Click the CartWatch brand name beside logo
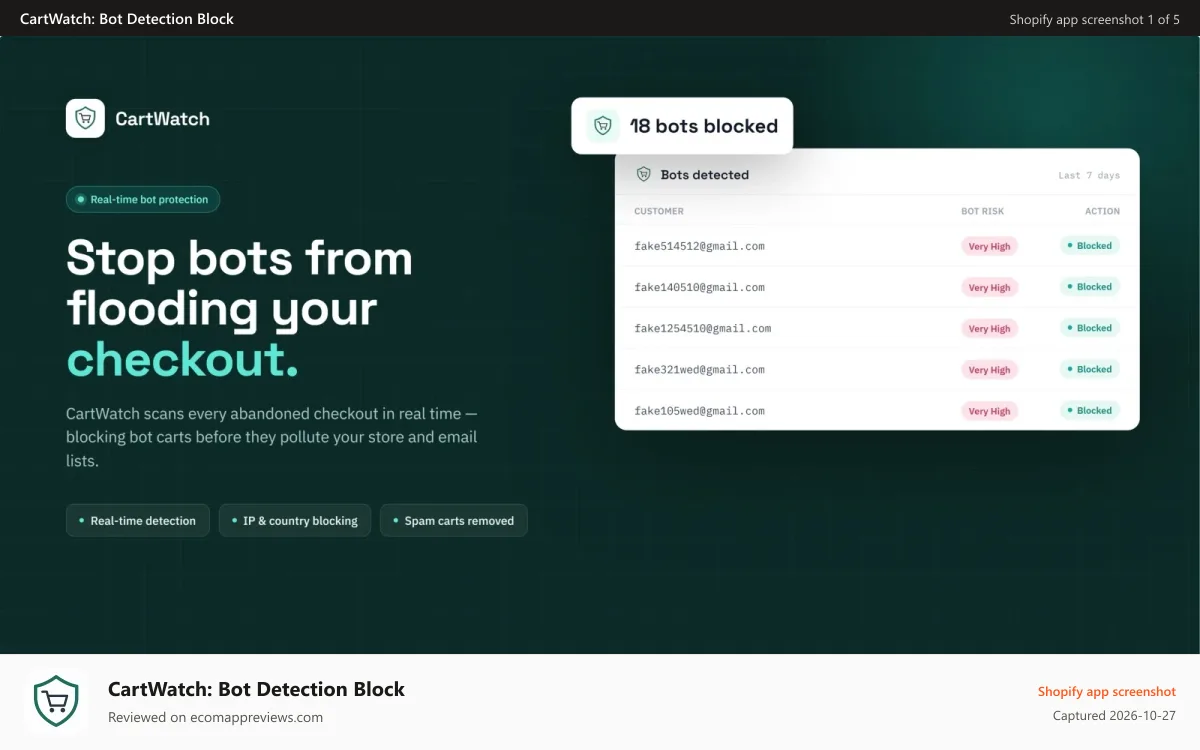The width and height of the screenshot is (1200, 750). (x=162, y=119)
